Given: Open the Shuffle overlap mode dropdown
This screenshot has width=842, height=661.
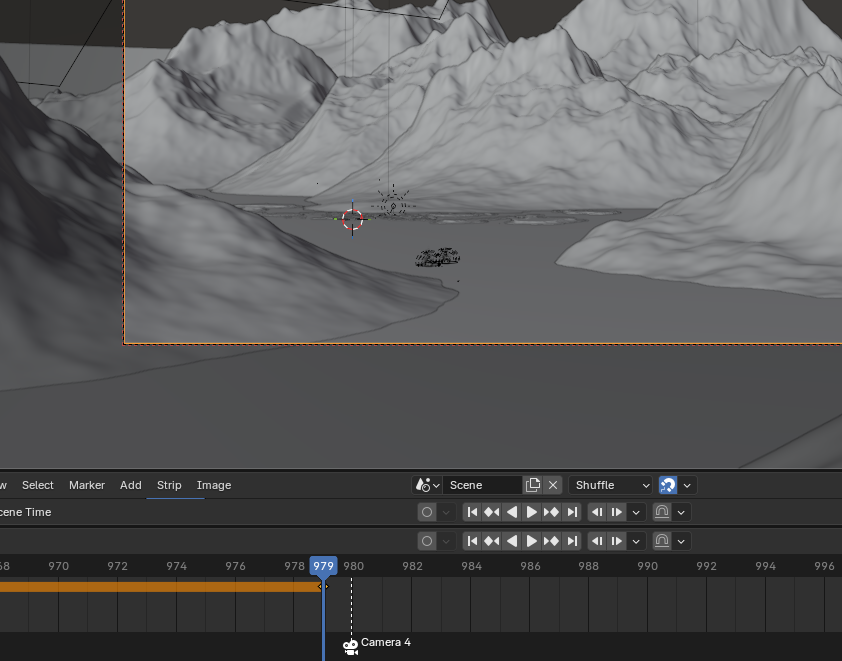Looking at the screenshot, I should (x=611, y=485).
